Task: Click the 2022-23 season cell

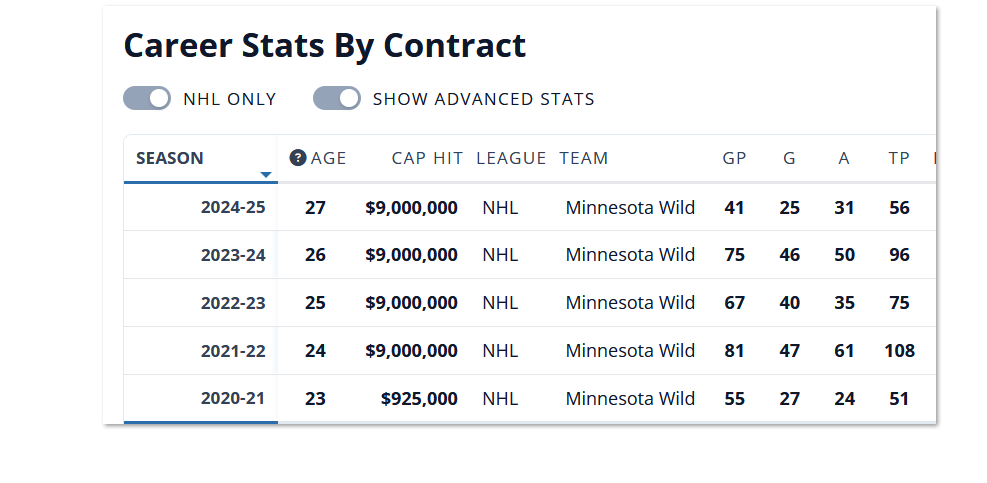Action: coord(233,303)
